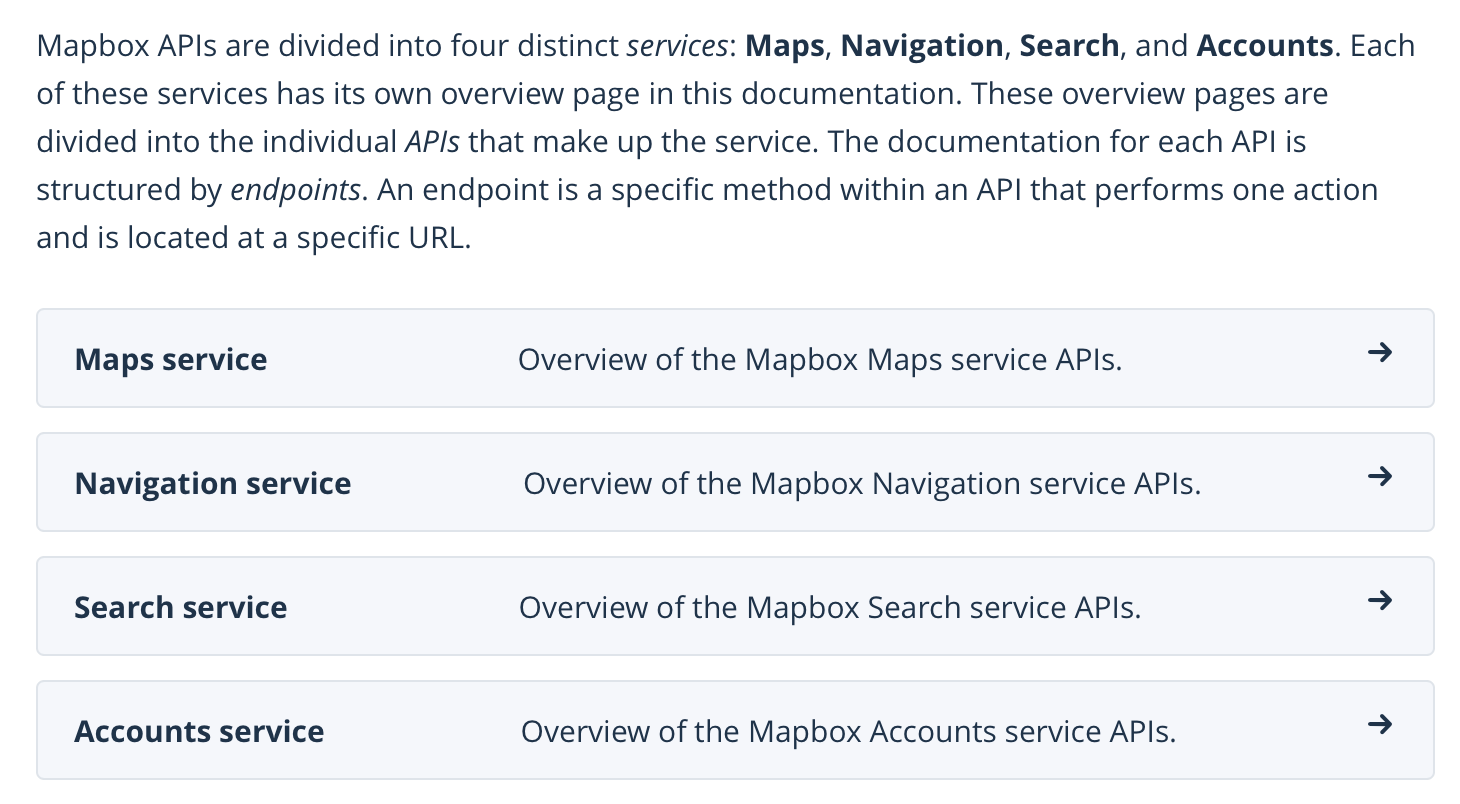Image resolution: width=1460 pixels, height=804 pixels.
Task: Click the arrow on Navigation service card
Action: [1379, 477]
